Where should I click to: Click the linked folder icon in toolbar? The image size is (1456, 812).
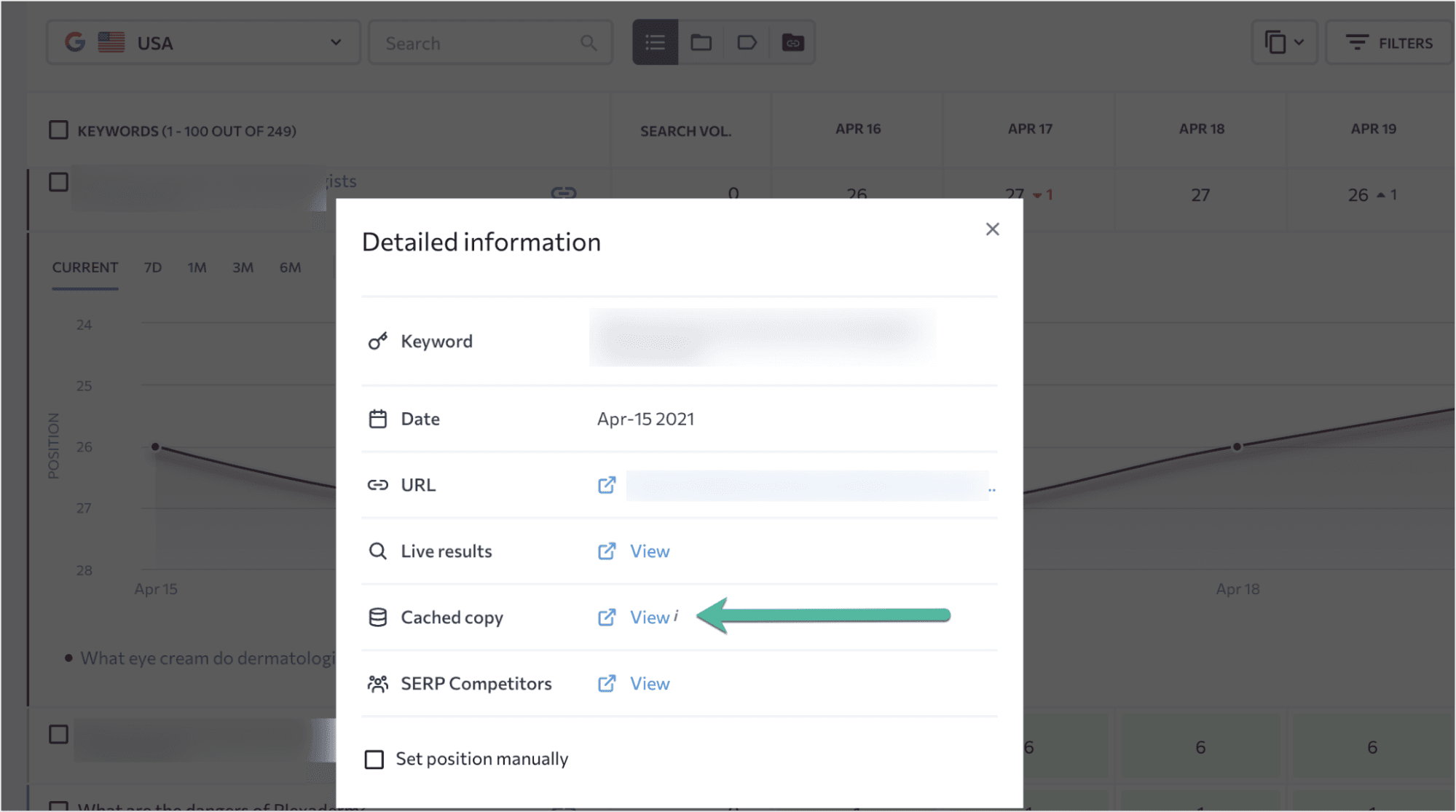[792, 43]
